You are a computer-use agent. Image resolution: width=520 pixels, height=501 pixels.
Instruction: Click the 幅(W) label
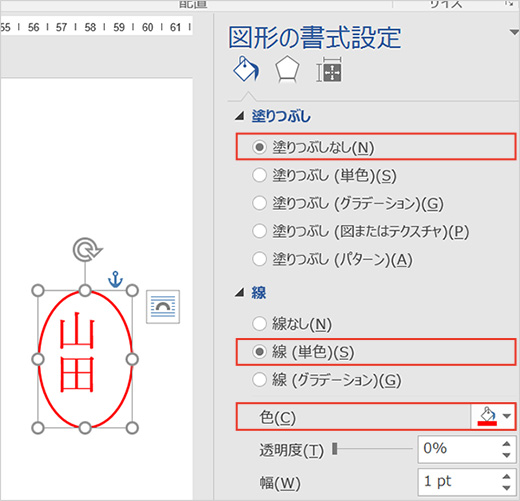point(280,483)
